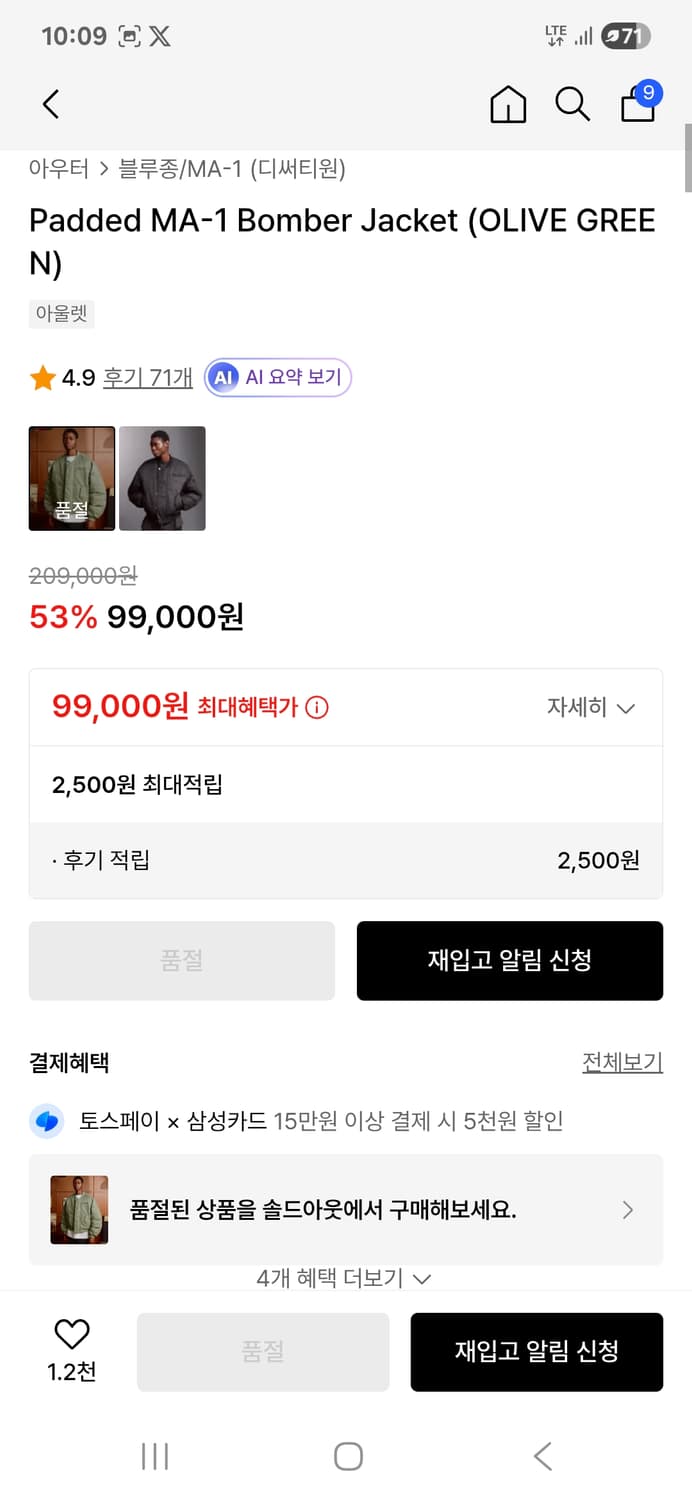Tap the heart wishlist icon

(72, 1334)
